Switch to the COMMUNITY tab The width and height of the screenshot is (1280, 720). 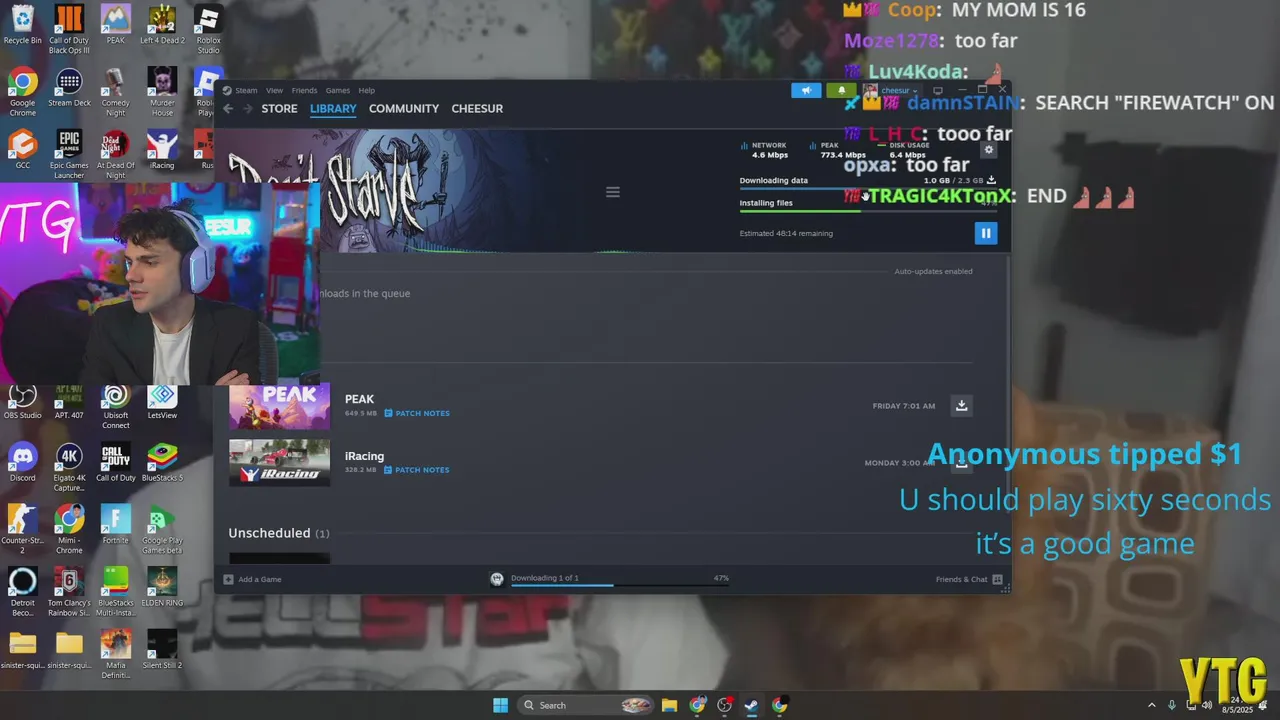404,108
